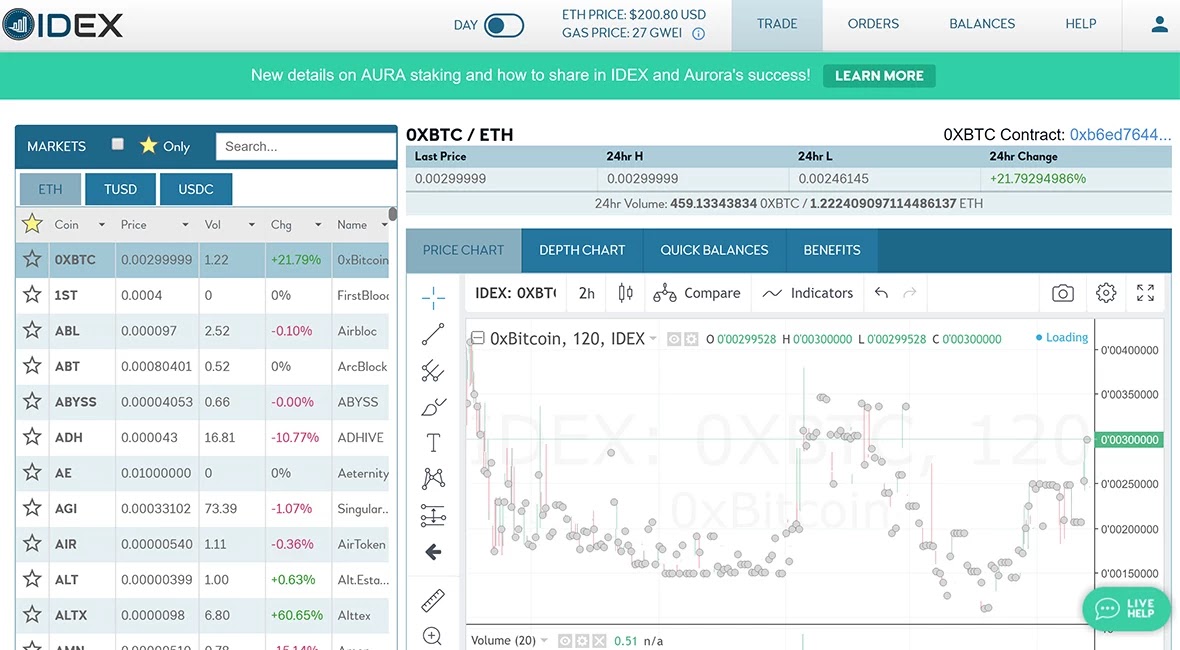Toggle star for ABL coin
This screenshot has width=1180, height=650.
click(x=32, y=330)
